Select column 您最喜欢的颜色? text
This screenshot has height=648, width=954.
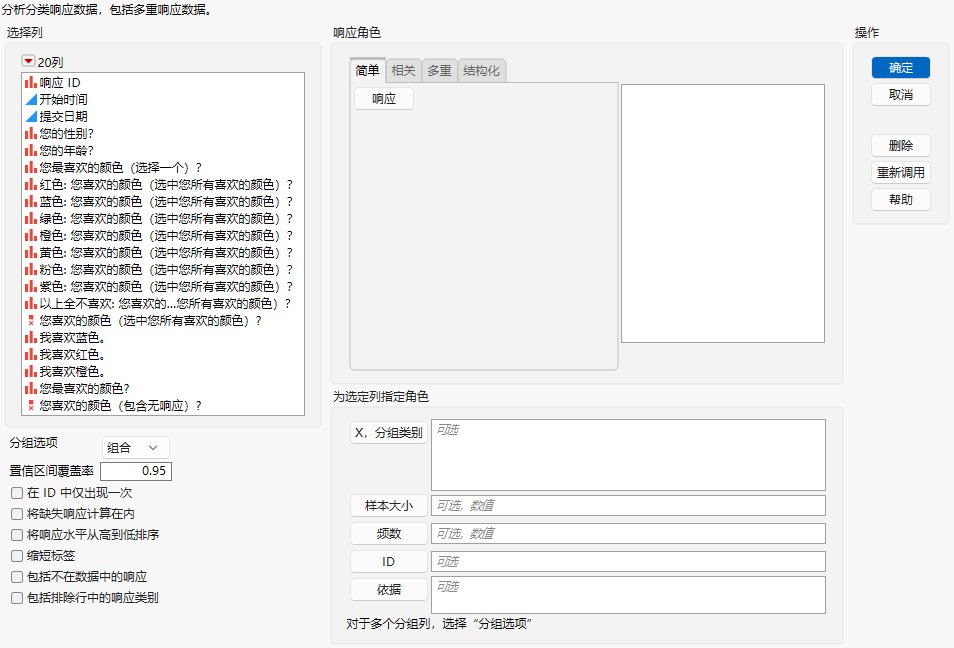pos(85,389)
